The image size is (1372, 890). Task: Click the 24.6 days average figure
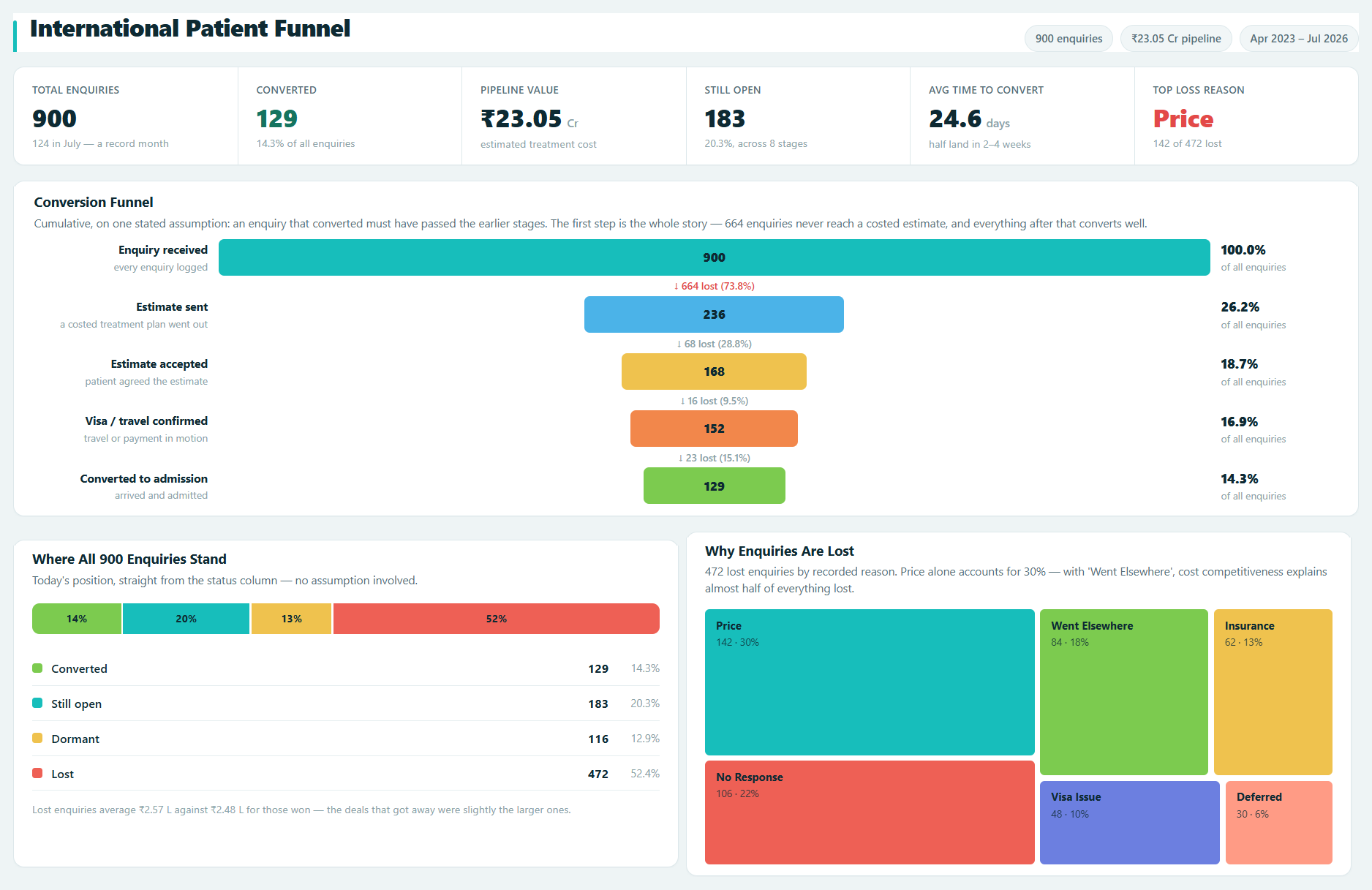(955, 118)
